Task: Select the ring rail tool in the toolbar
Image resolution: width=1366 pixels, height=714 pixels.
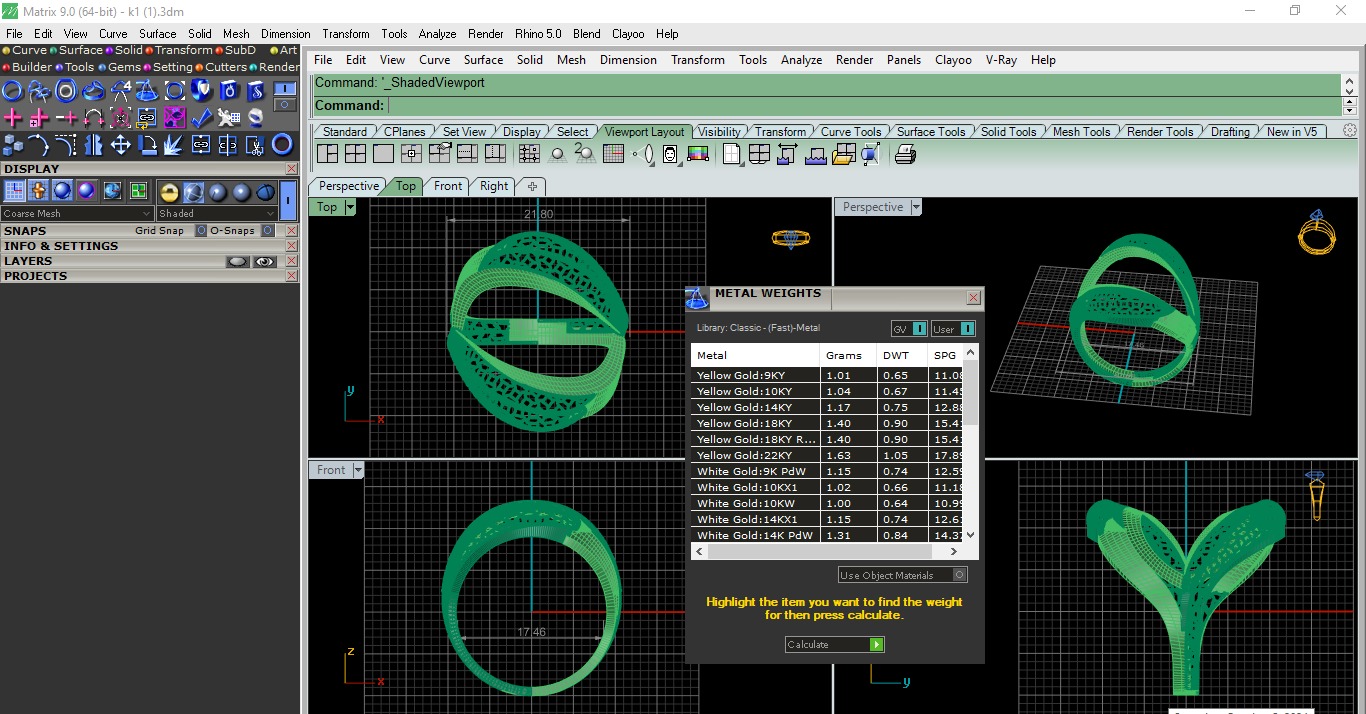Action: click(x=12, y=91)
